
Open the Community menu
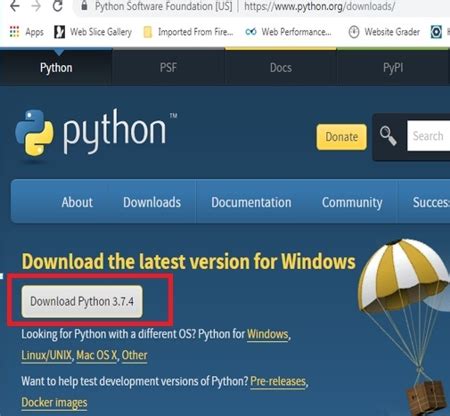click(352, 203)
